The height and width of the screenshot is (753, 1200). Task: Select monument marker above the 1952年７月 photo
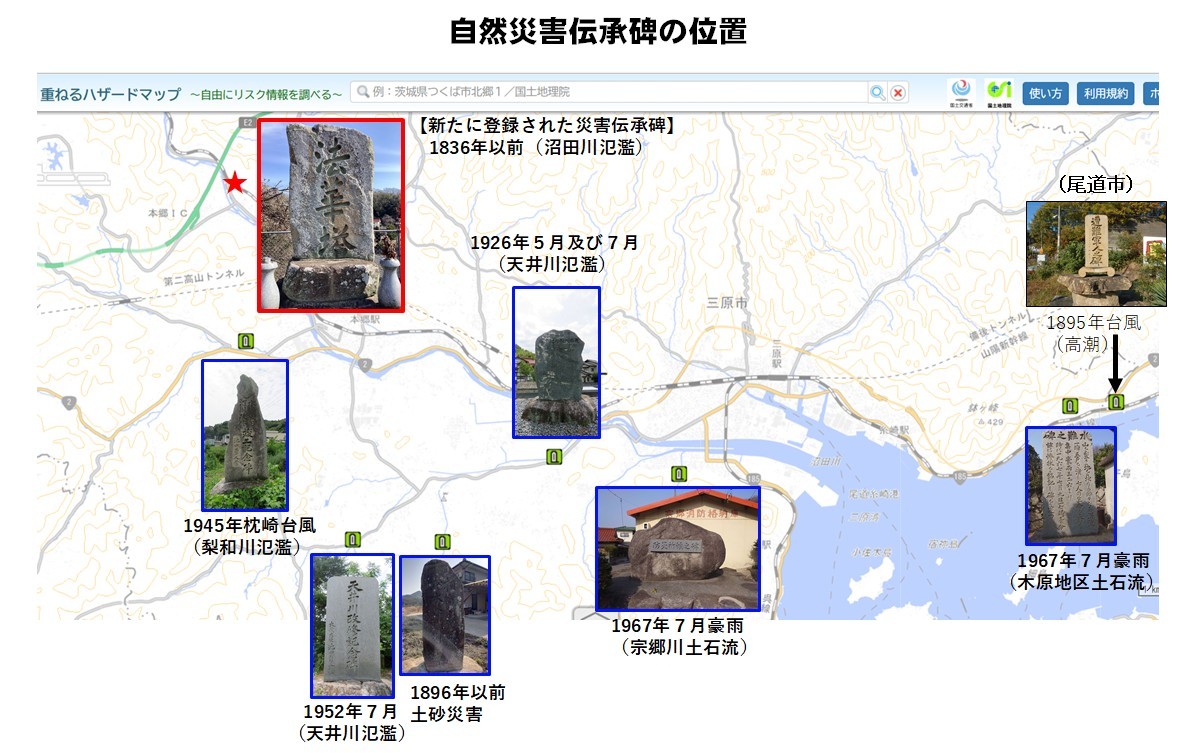pos(352,539)
